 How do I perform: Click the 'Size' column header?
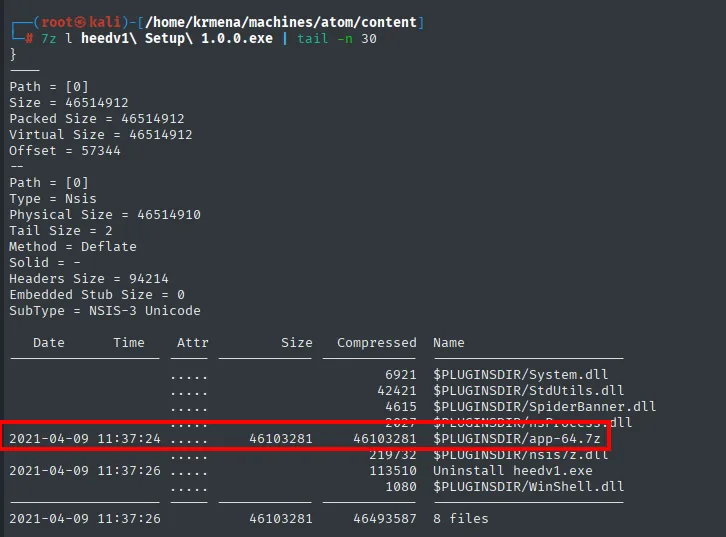click(x=297, y=343)
